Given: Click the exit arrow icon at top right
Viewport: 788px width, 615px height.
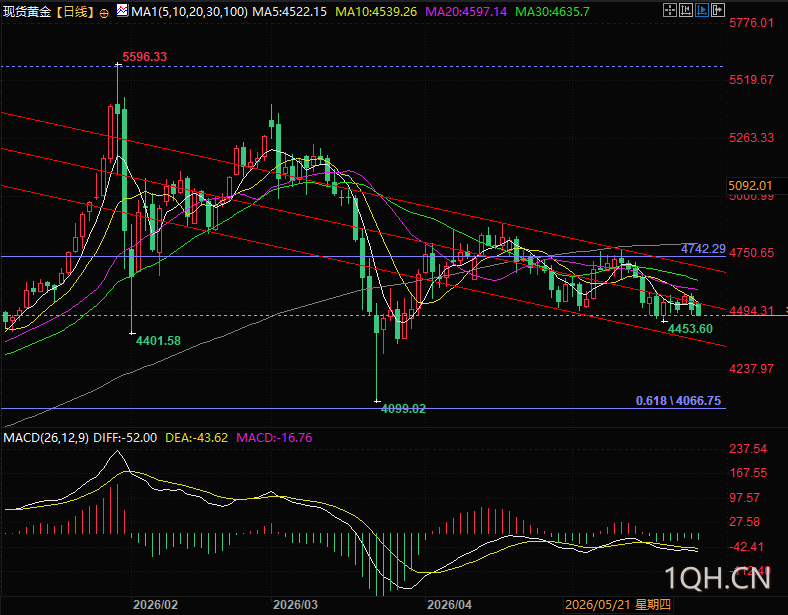Looking at the screenshot, I should (x=718, y=10).
